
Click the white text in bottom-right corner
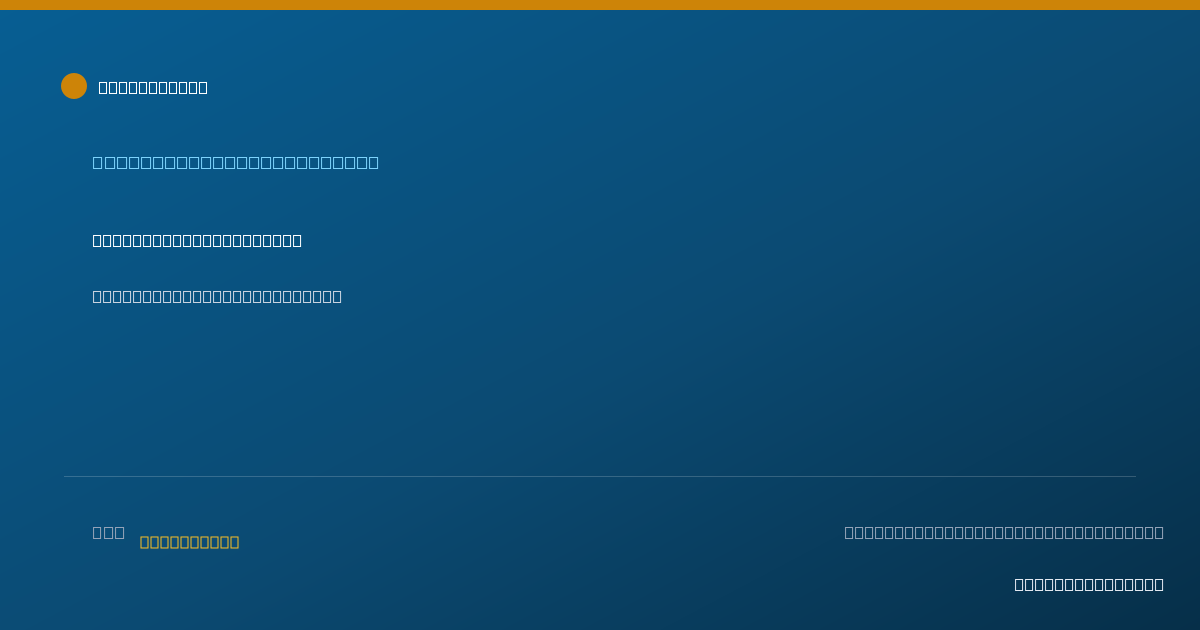pos(1089,584)
